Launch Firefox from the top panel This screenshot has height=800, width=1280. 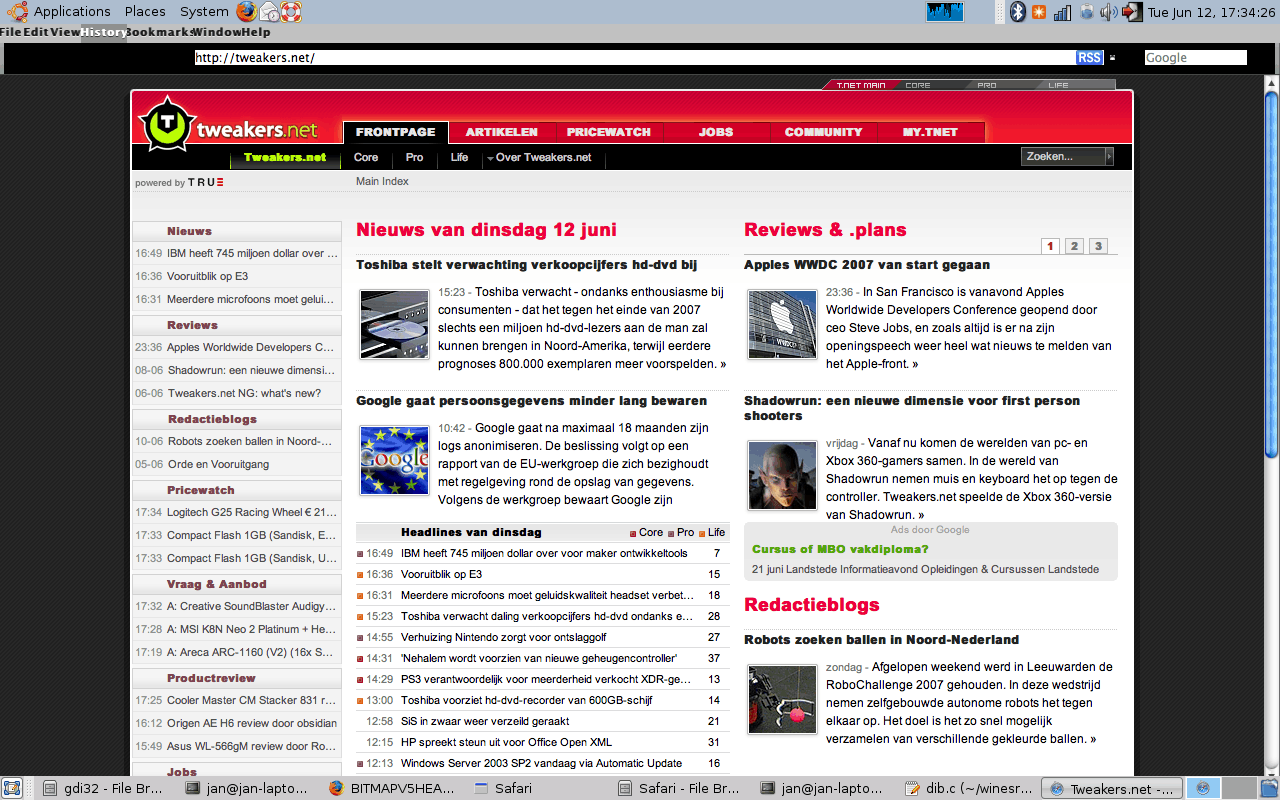pyautogui.click(x=247, y=12)
